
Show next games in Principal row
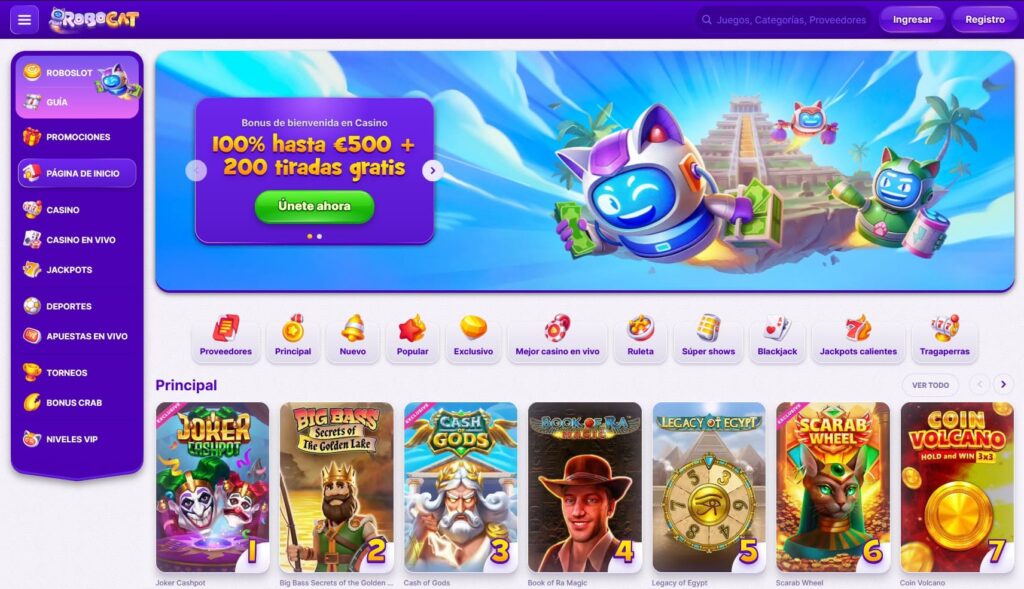1003,385
